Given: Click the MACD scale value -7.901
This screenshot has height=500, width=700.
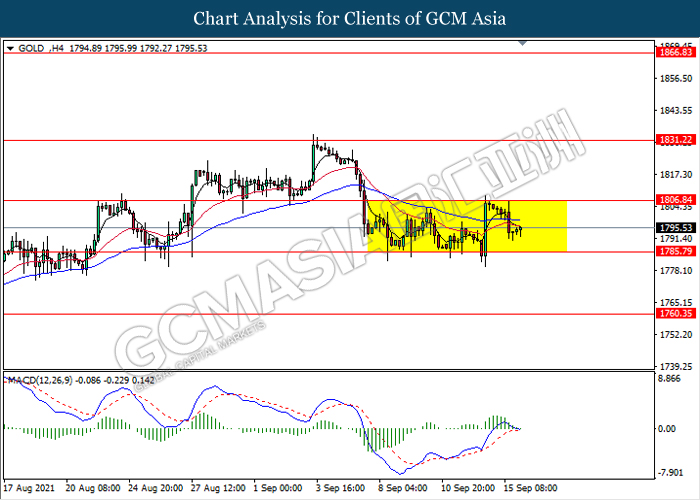Looking at the screenshot, I should (671, 472).
